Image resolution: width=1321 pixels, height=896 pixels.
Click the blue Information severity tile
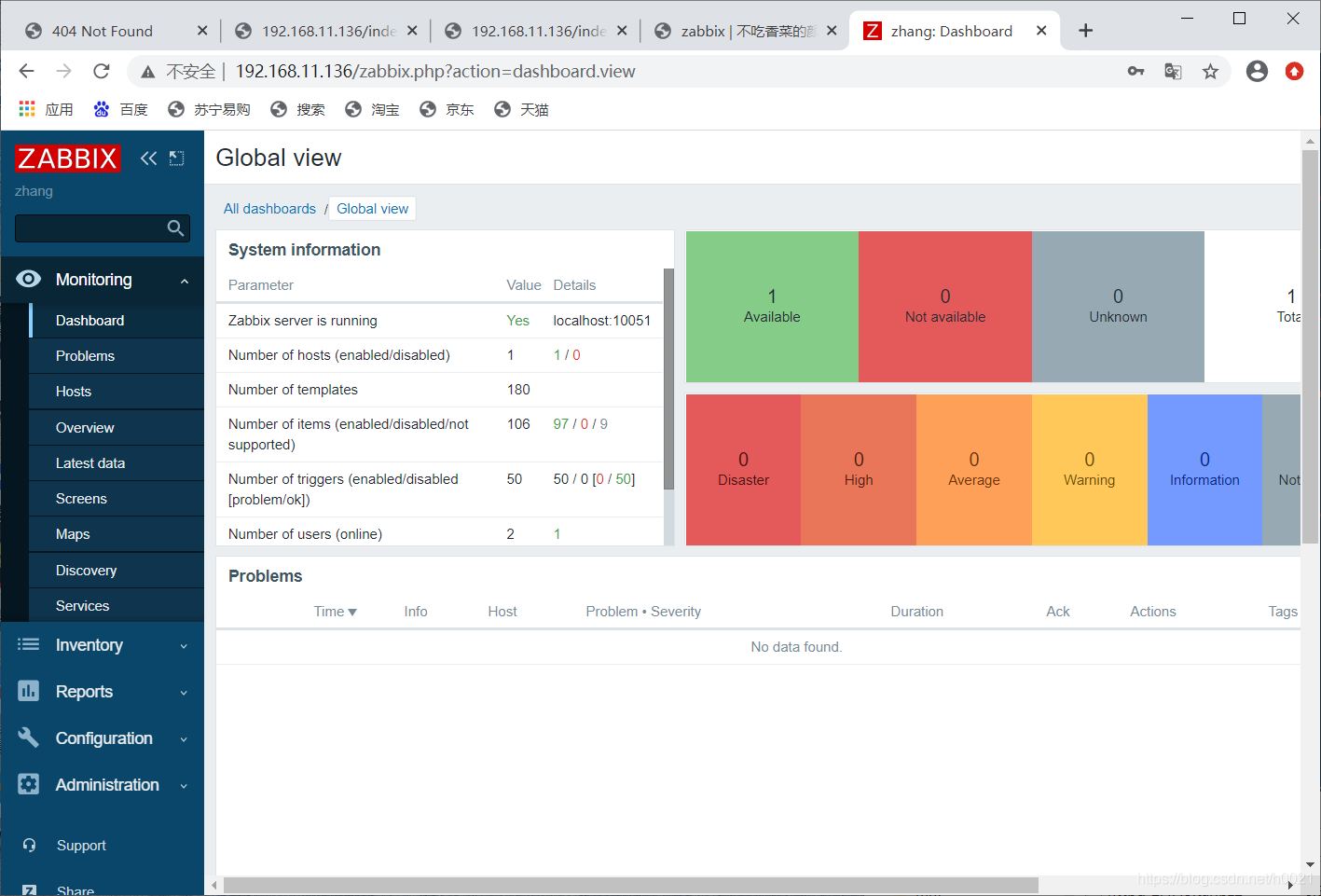tap(1204, 469)
